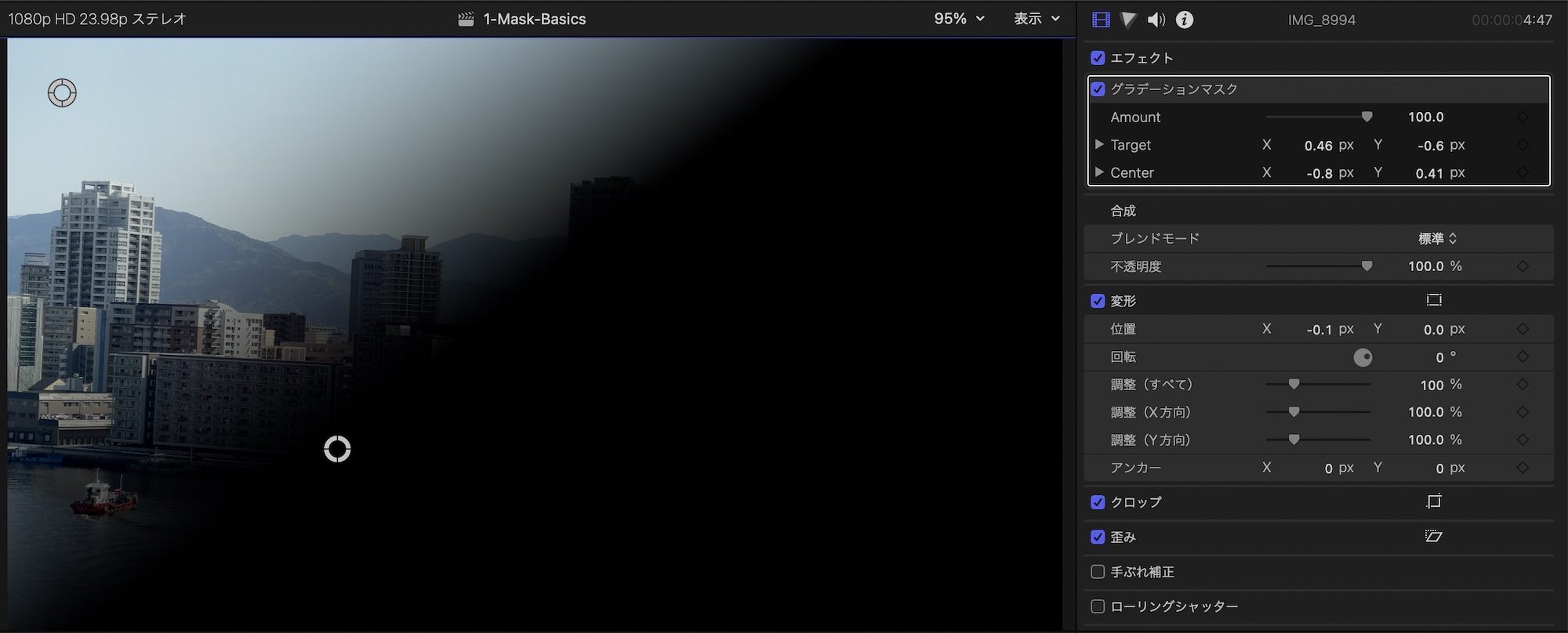Click the mask target handle near the water
Image resolution: width=1568 pixels, height=633 pixels.
[337, 449]
